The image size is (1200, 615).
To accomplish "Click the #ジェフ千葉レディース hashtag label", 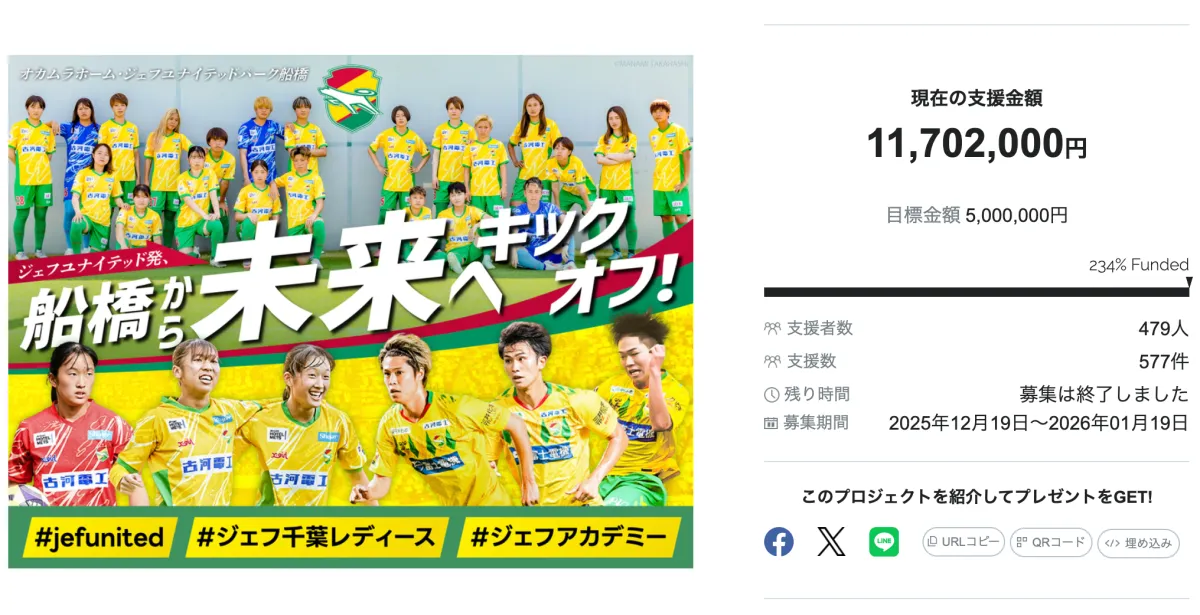I will 316,538.
